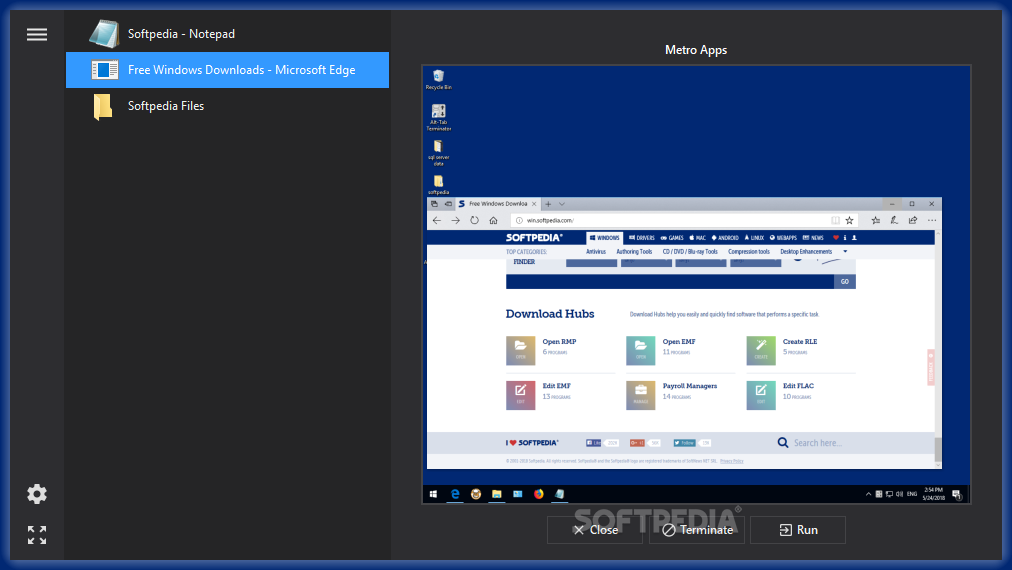Open settings via the gear icon

point(37,494)
